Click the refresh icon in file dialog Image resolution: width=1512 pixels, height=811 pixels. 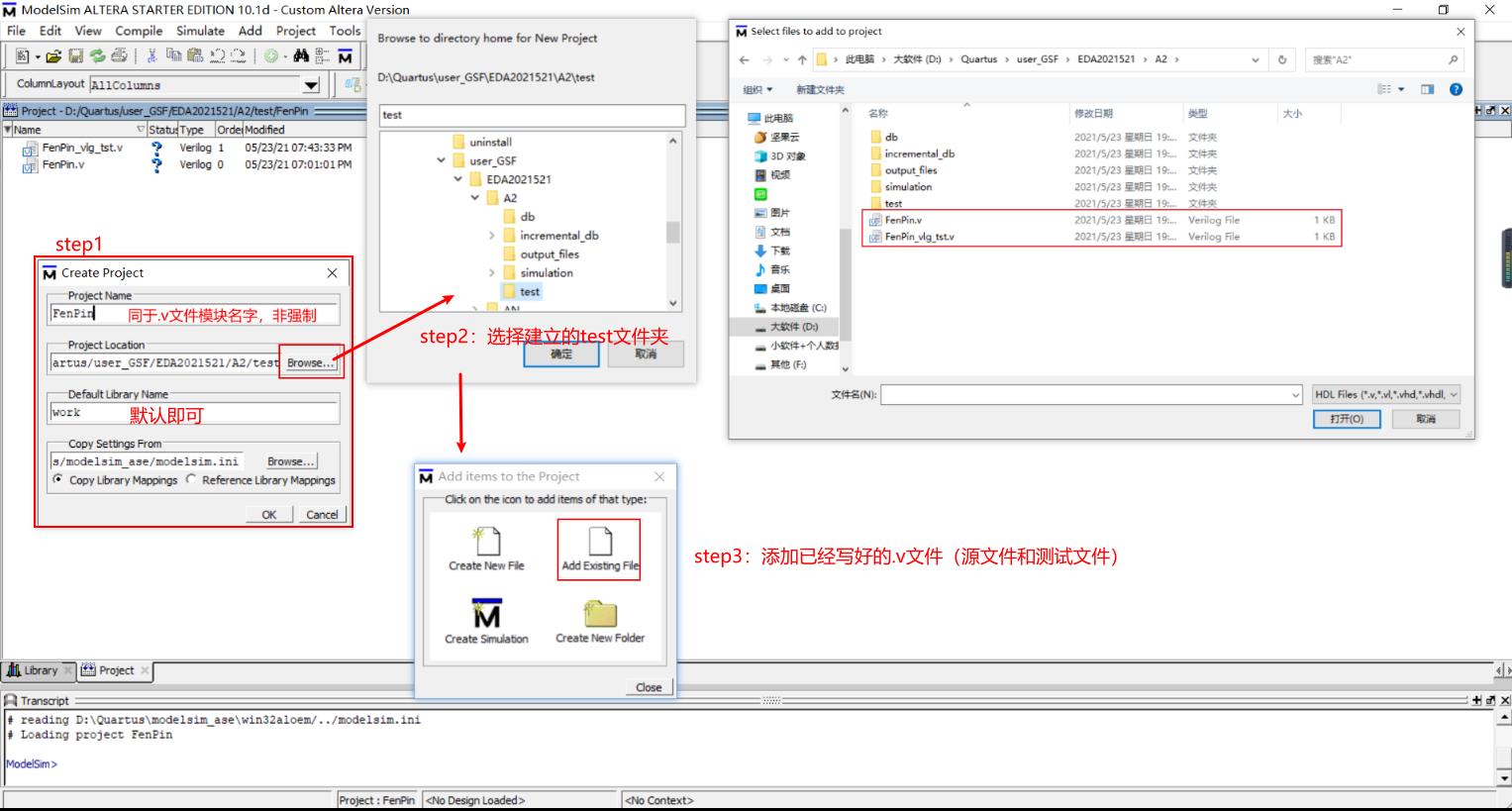pos(1282,59)
